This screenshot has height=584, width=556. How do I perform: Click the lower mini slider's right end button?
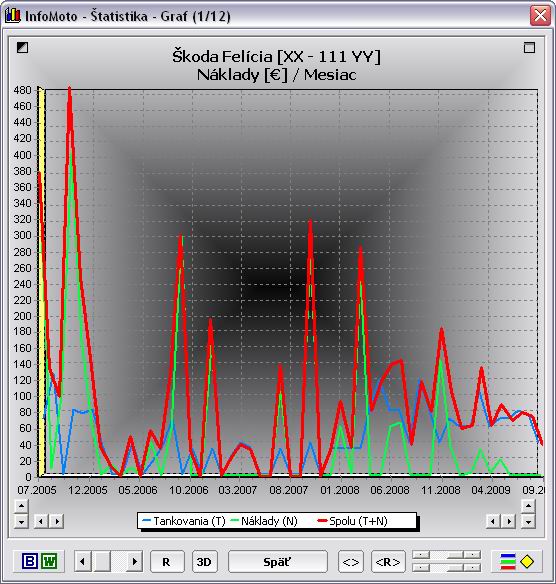(472, 568)
